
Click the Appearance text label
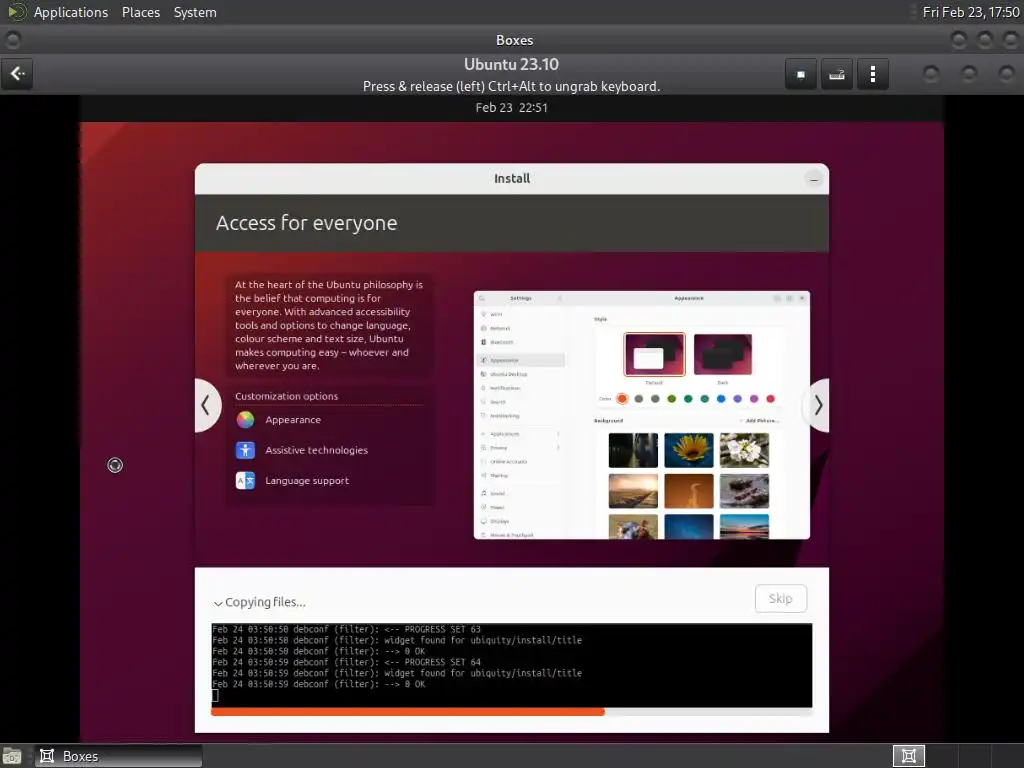point(293,420)
